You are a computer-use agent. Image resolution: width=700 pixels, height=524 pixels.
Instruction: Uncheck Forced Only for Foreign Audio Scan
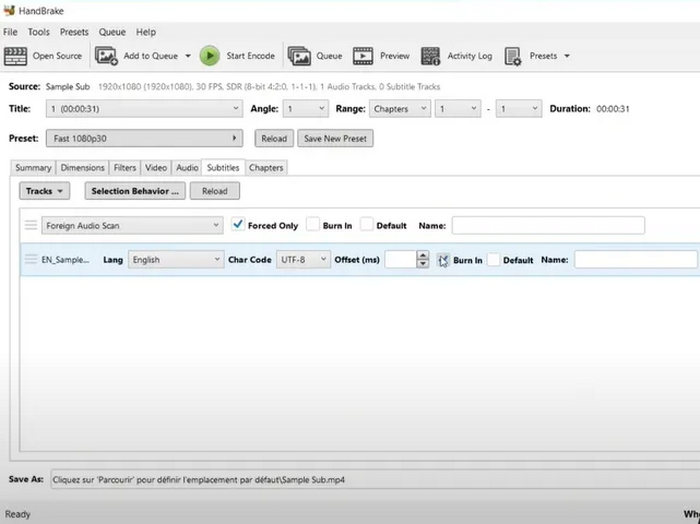tap(238, 224)
